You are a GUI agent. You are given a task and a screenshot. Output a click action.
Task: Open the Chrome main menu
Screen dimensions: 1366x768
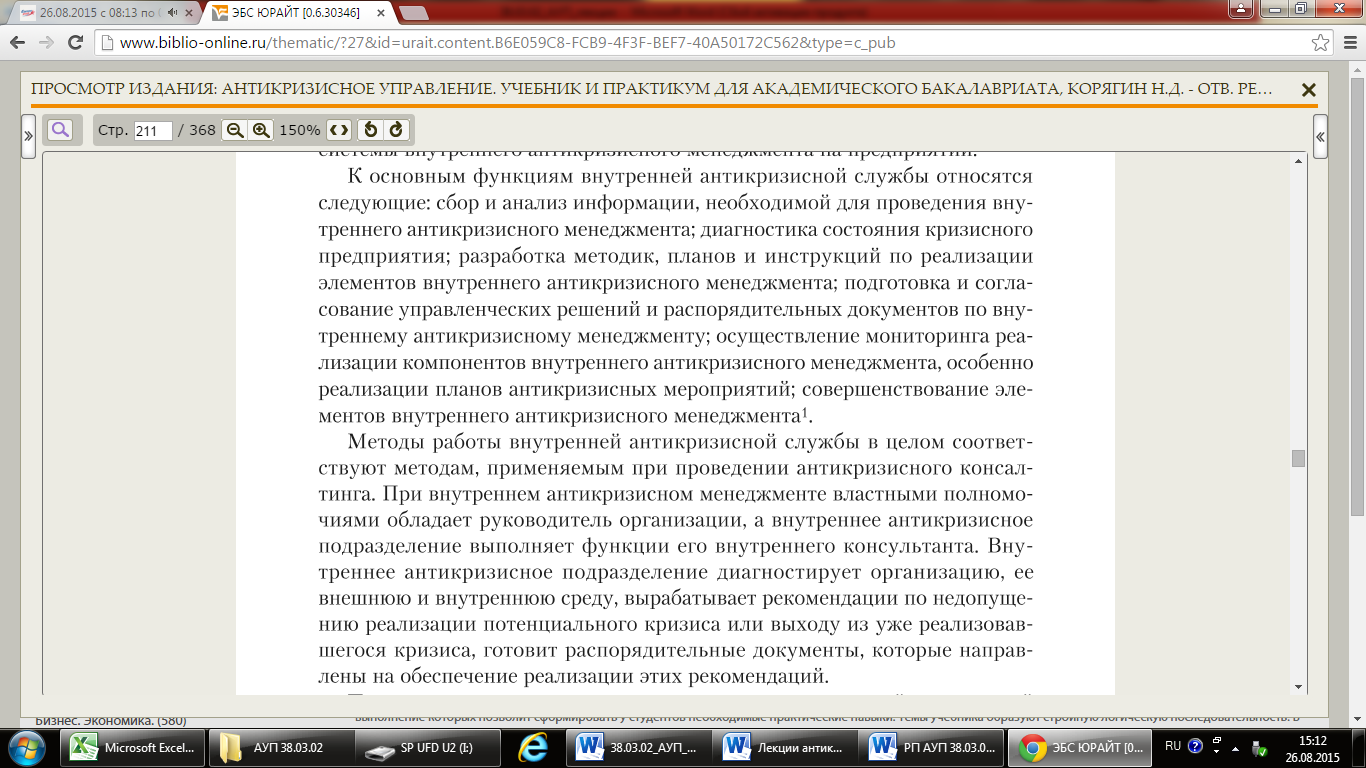click(x=1348, y=43)
